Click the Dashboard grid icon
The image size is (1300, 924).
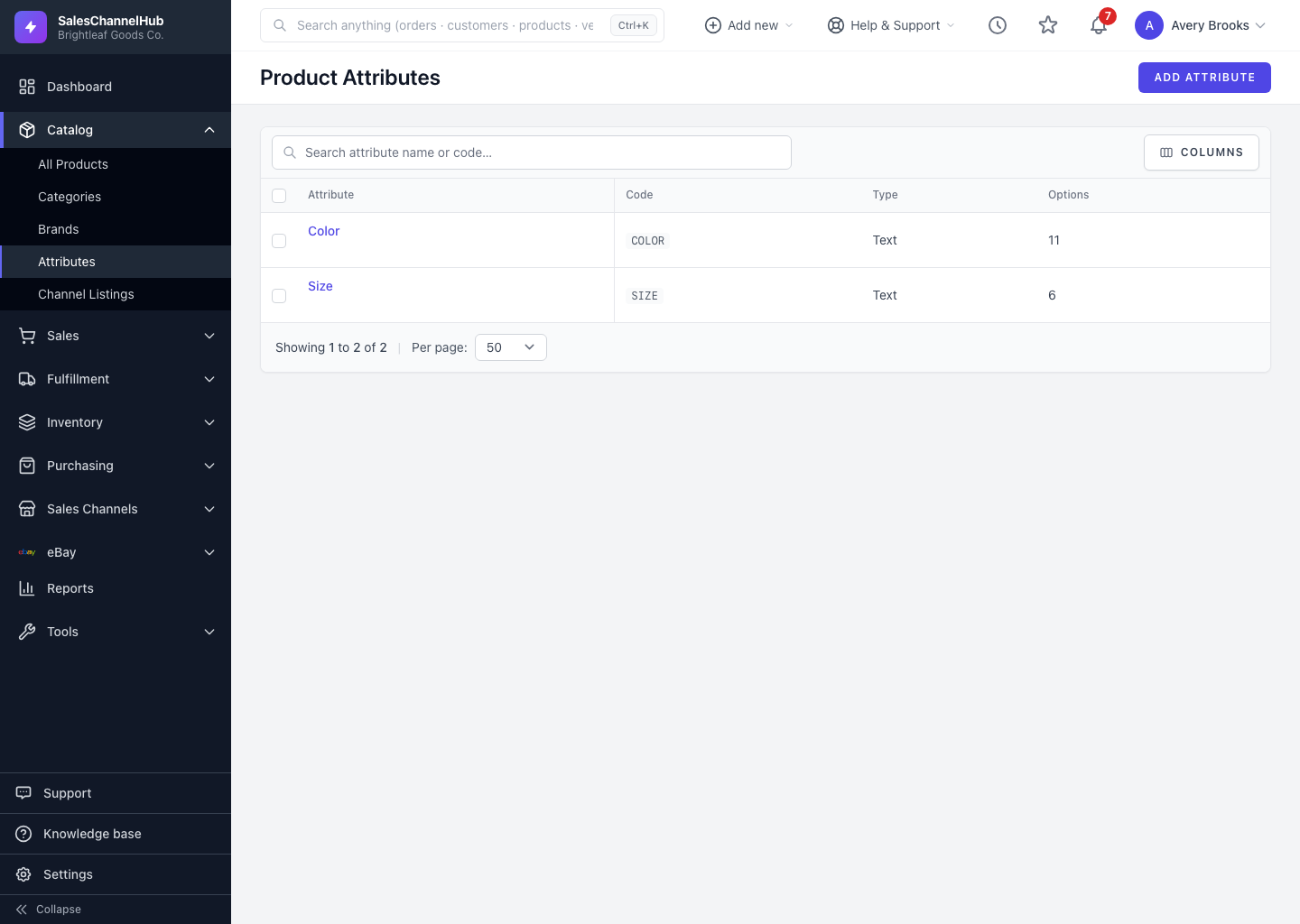point(27,87)
